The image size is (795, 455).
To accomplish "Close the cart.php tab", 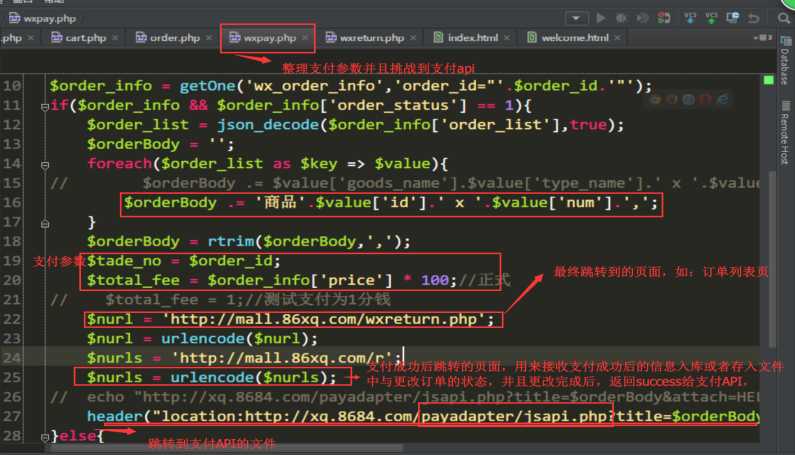I will (x=115, y=38).
